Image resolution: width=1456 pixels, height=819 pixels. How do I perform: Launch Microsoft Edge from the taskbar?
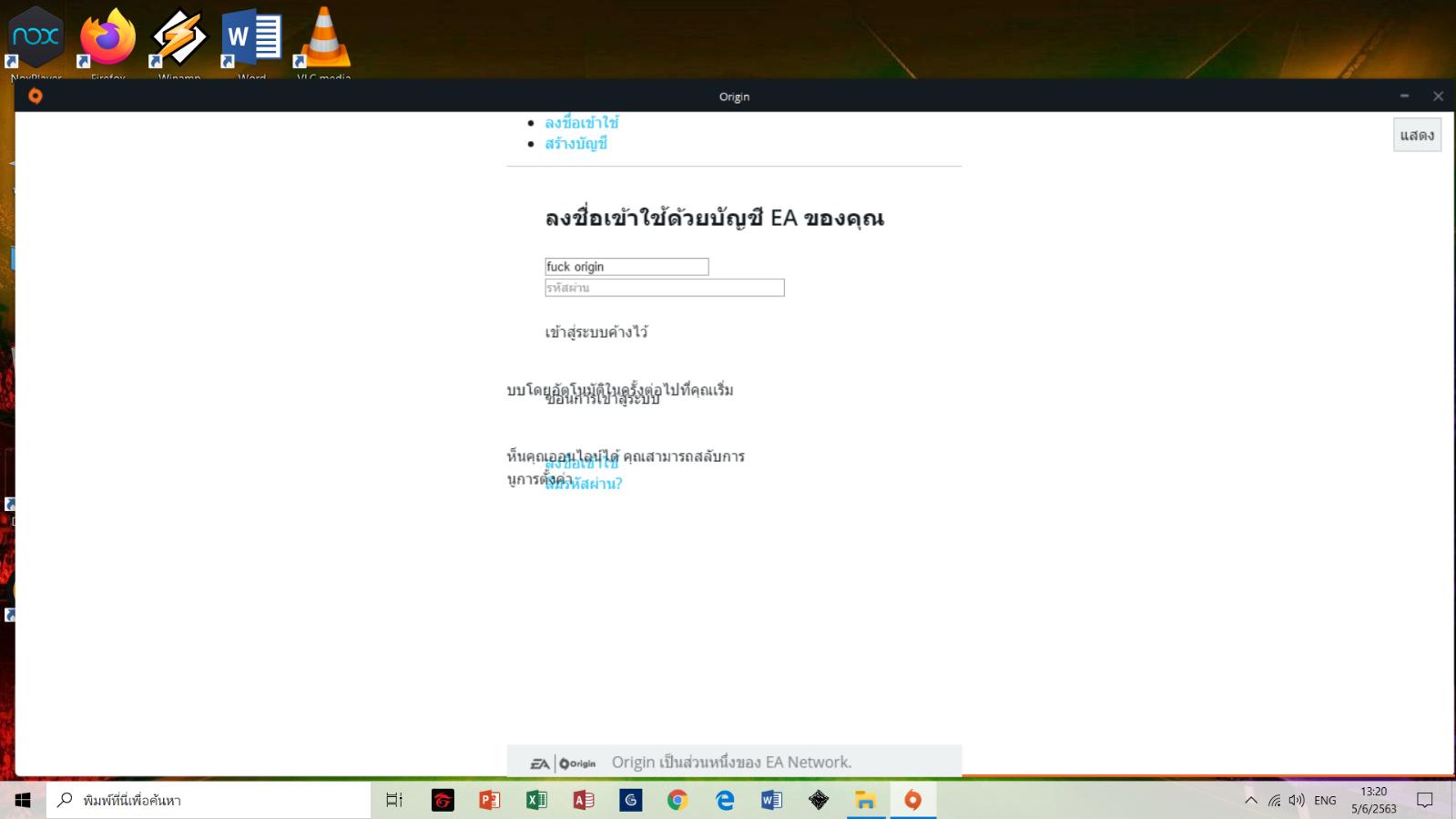[x=725, y=800]
